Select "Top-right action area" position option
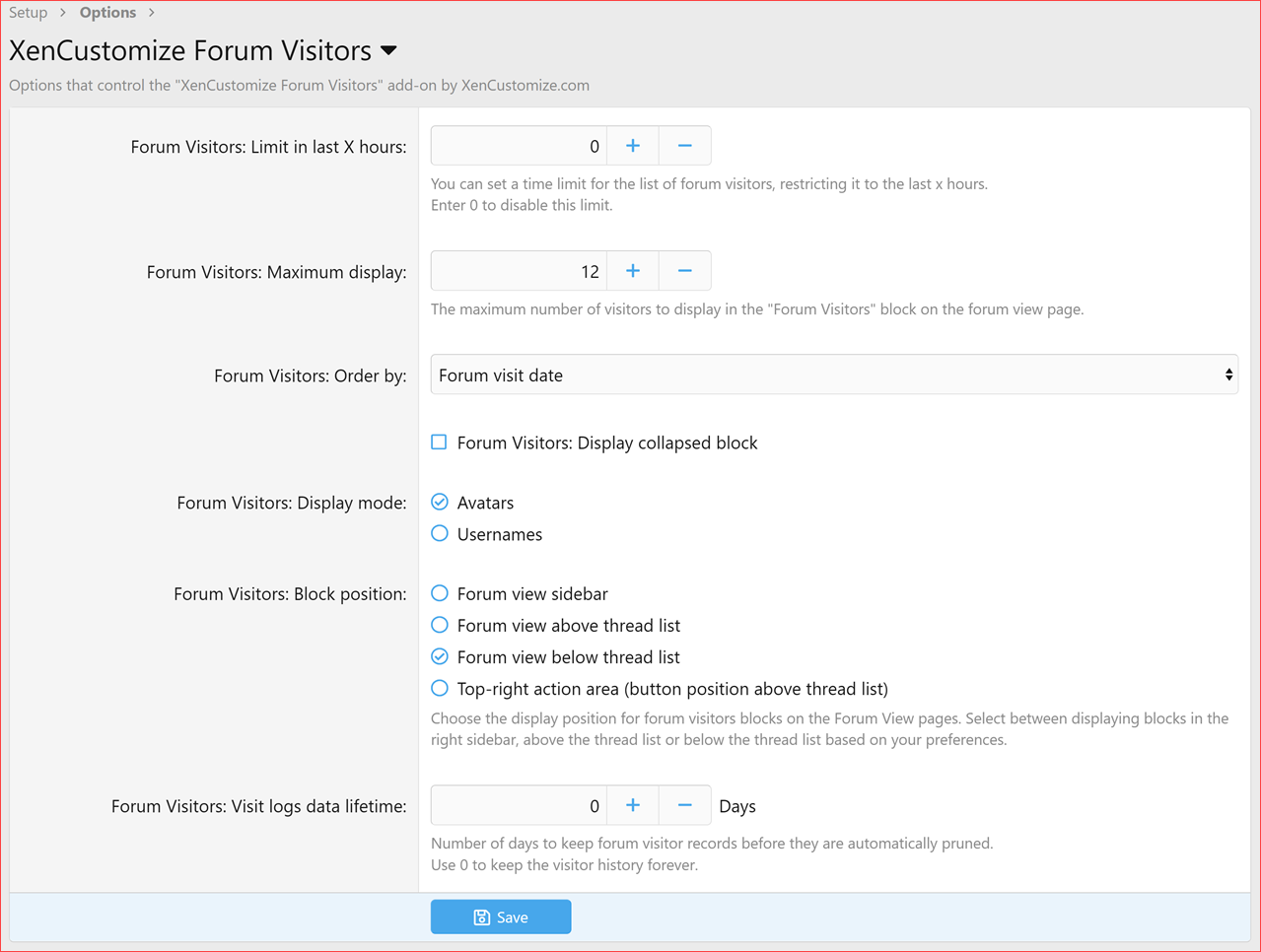This screenshot has width=1261, height=952. click(439, 688)
